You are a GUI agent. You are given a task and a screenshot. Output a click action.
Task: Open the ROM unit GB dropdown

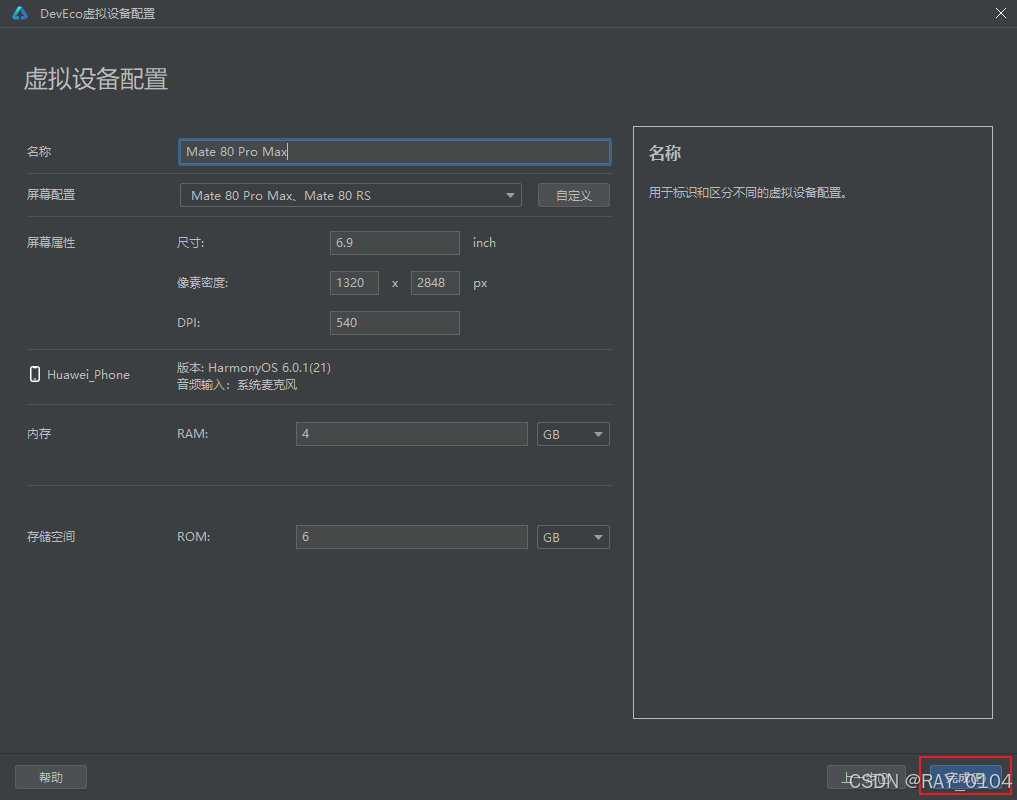click(x=573, y=537)
